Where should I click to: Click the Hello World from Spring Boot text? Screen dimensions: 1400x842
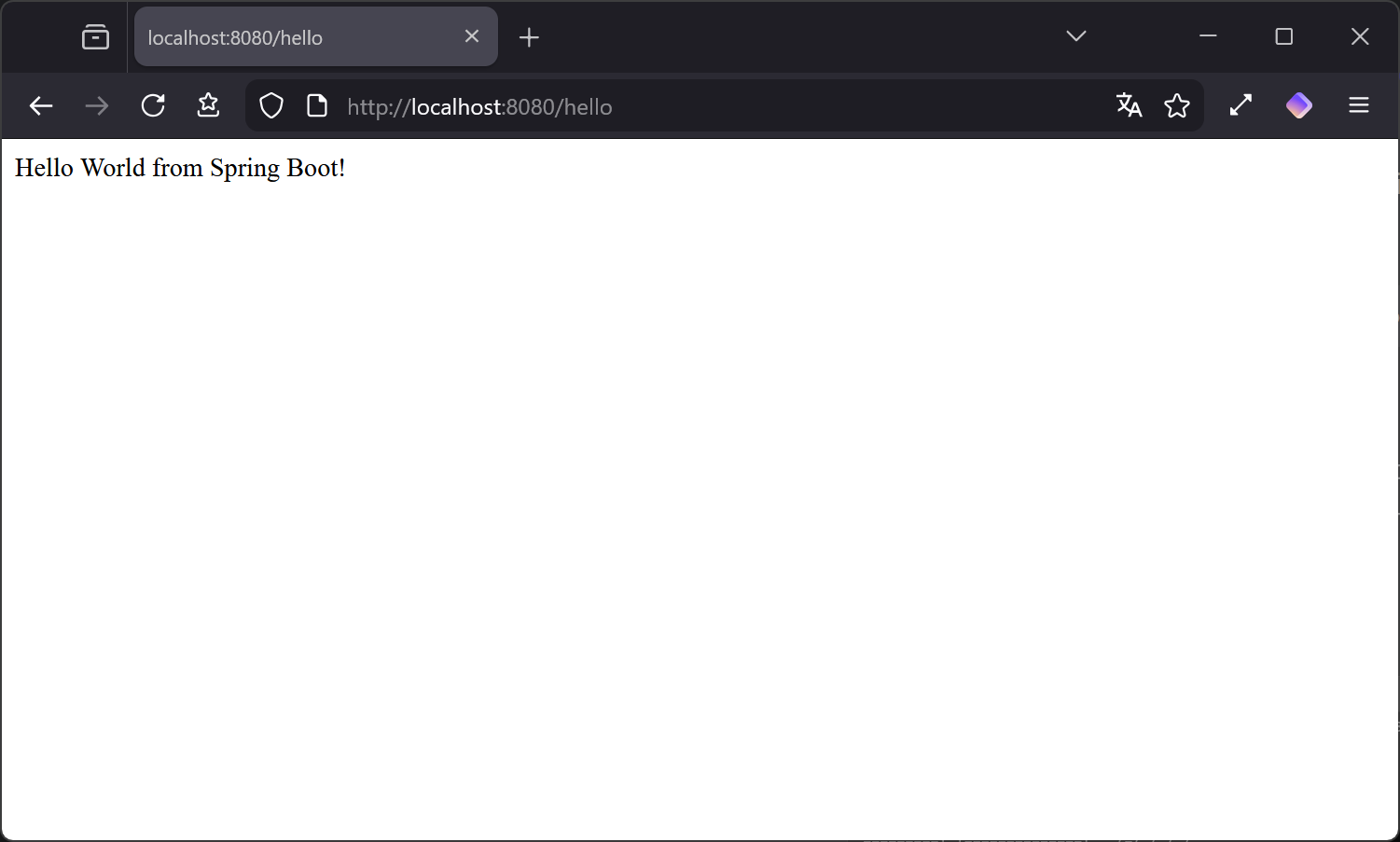[x=180, y=169]
